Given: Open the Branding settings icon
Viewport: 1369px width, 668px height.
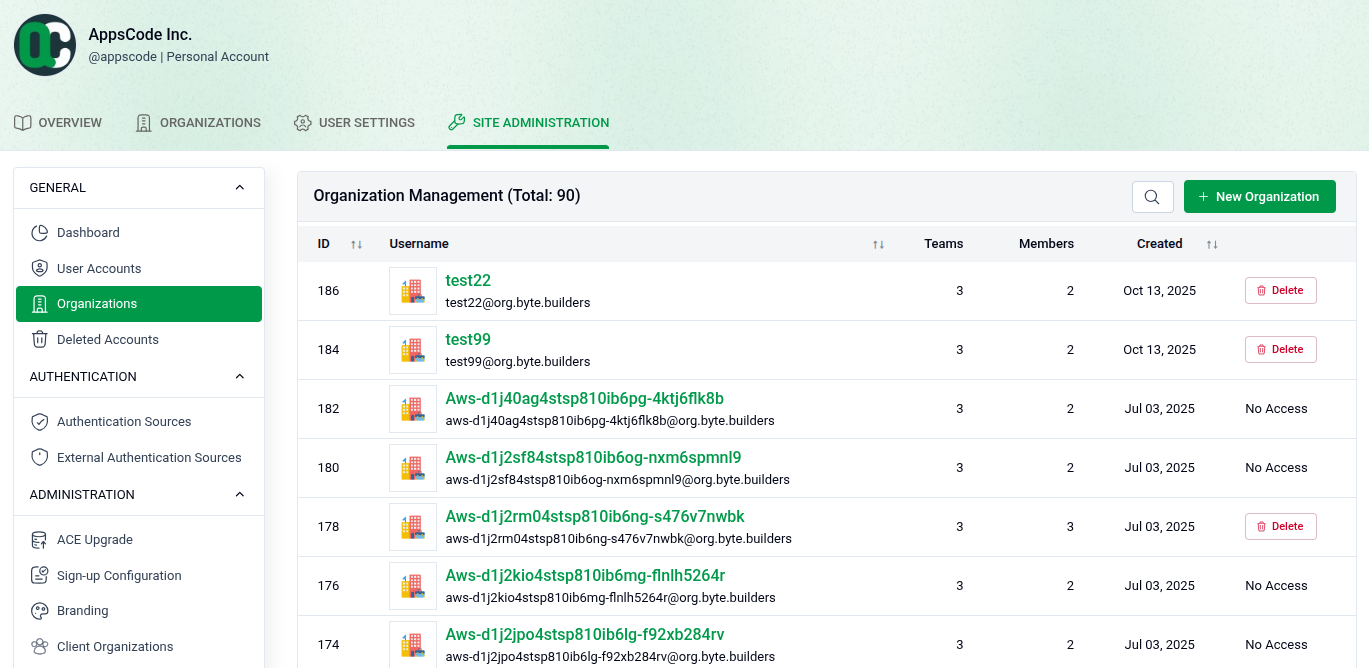Looking at the screenshot, I should (x=38, y=610).
